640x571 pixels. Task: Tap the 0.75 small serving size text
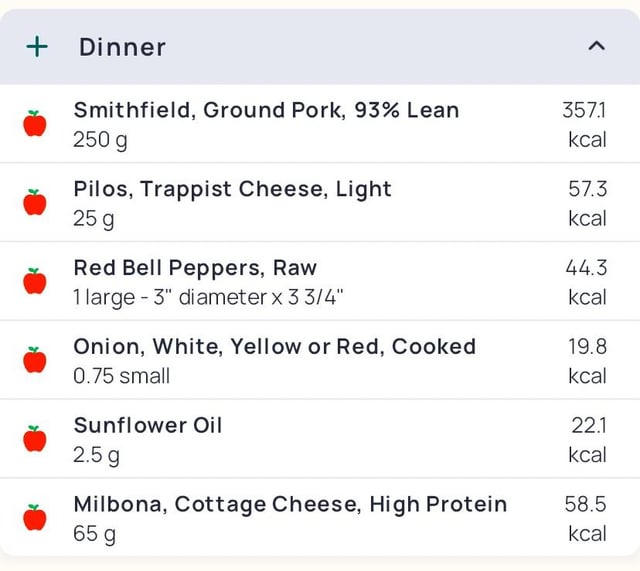point(121,376)
